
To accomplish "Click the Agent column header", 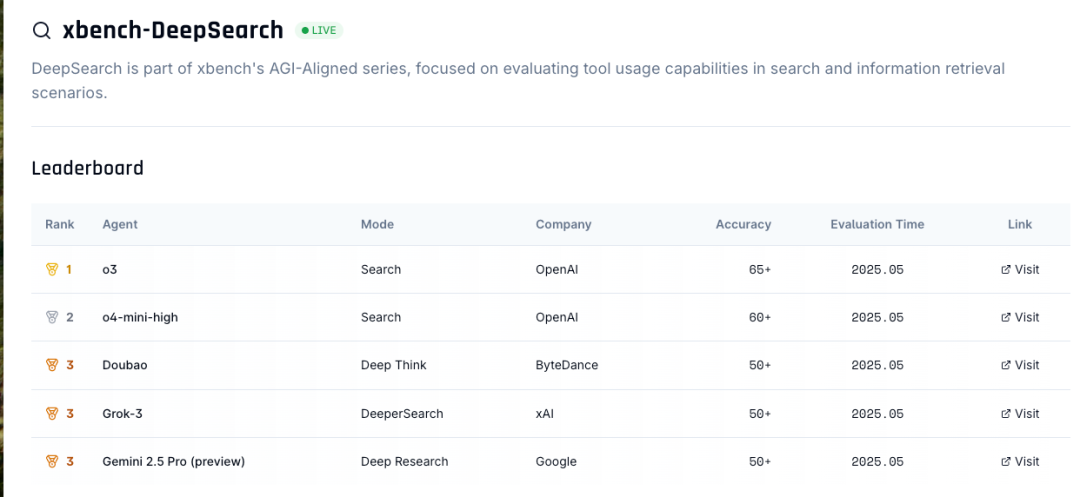I will (120, 225).
